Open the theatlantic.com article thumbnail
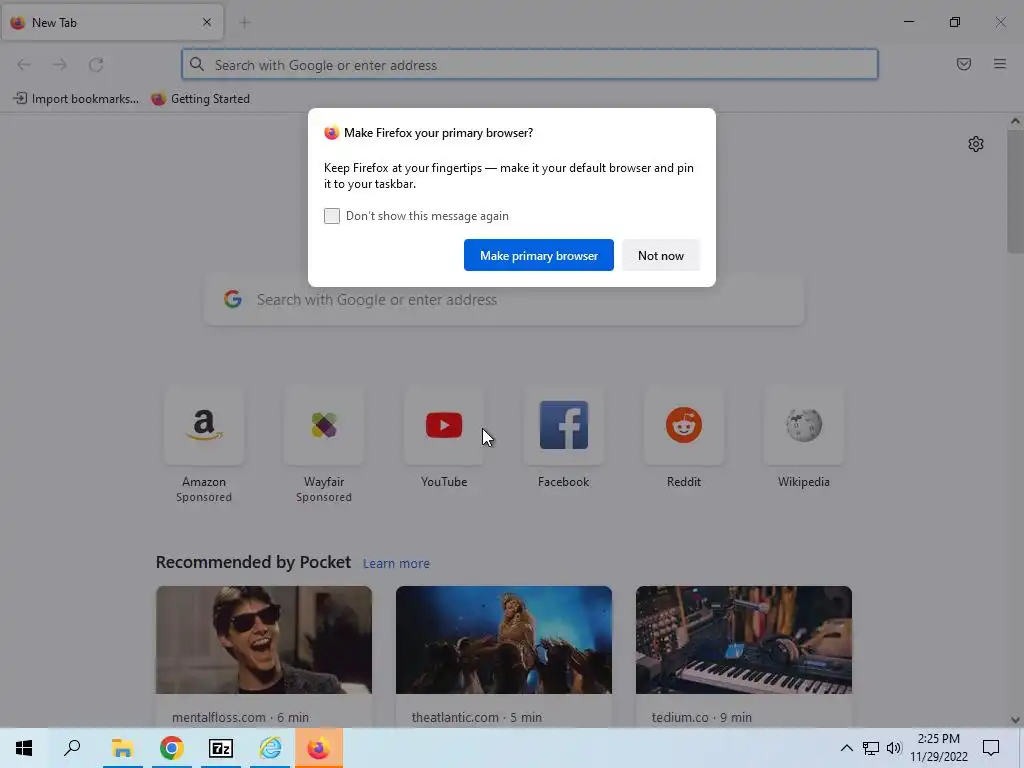The image size is (1024, 768). tap(504, 640)
